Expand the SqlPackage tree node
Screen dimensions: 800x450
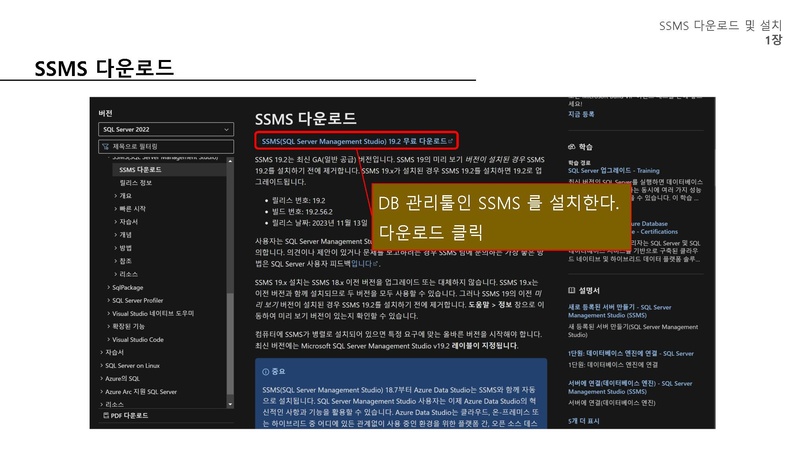(x=109, y=287)
